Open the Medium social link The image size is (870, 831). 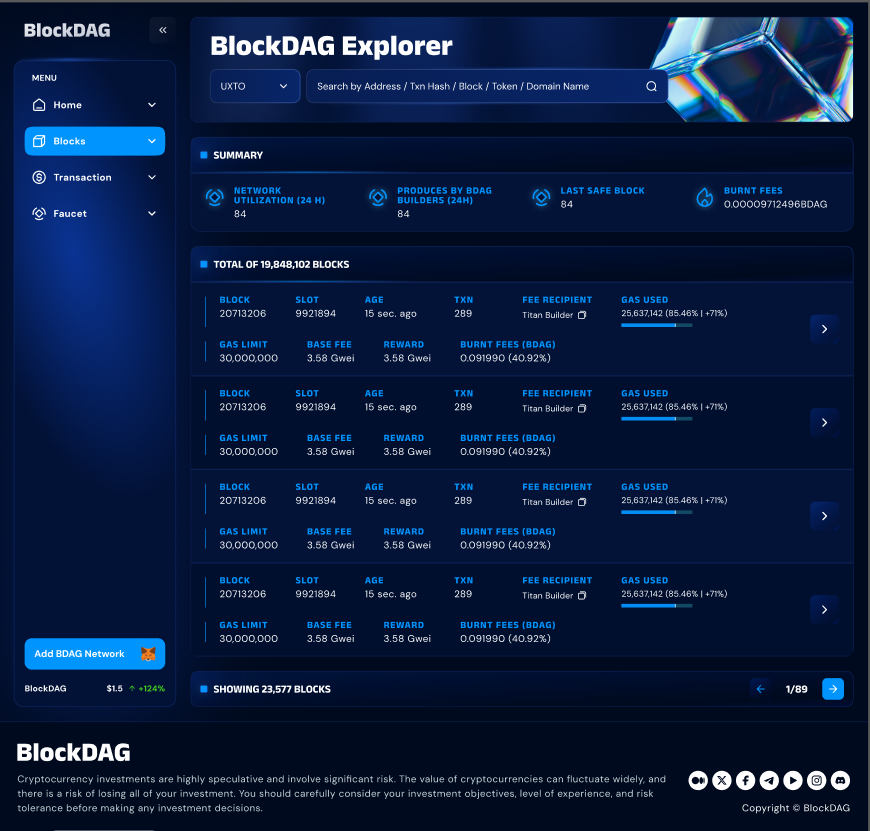pos(698,781)
